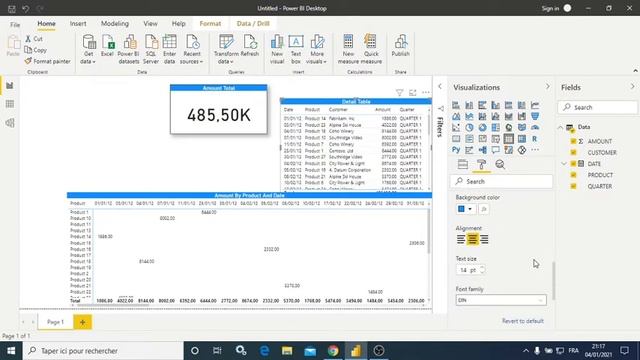Screen dimensions: 640x360
Task: Open the Get data dropdown
Action: pyautogui.click(x=88, y=49)
